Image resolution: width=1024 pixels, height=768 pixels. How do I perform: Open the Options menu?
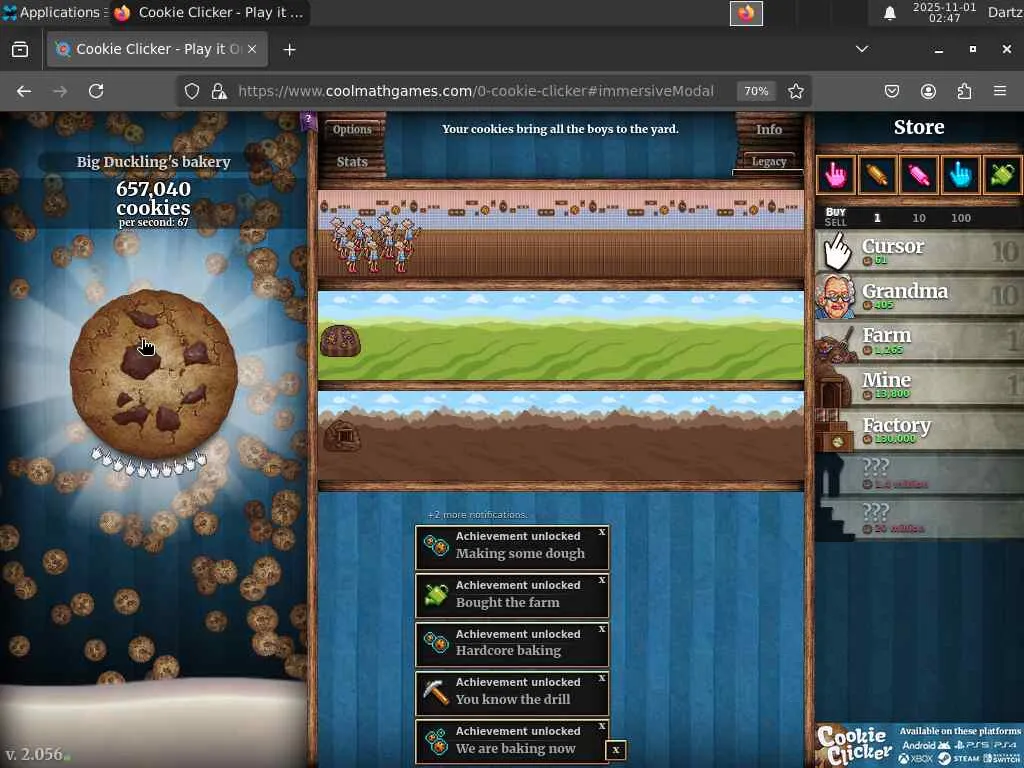[352, 129]
